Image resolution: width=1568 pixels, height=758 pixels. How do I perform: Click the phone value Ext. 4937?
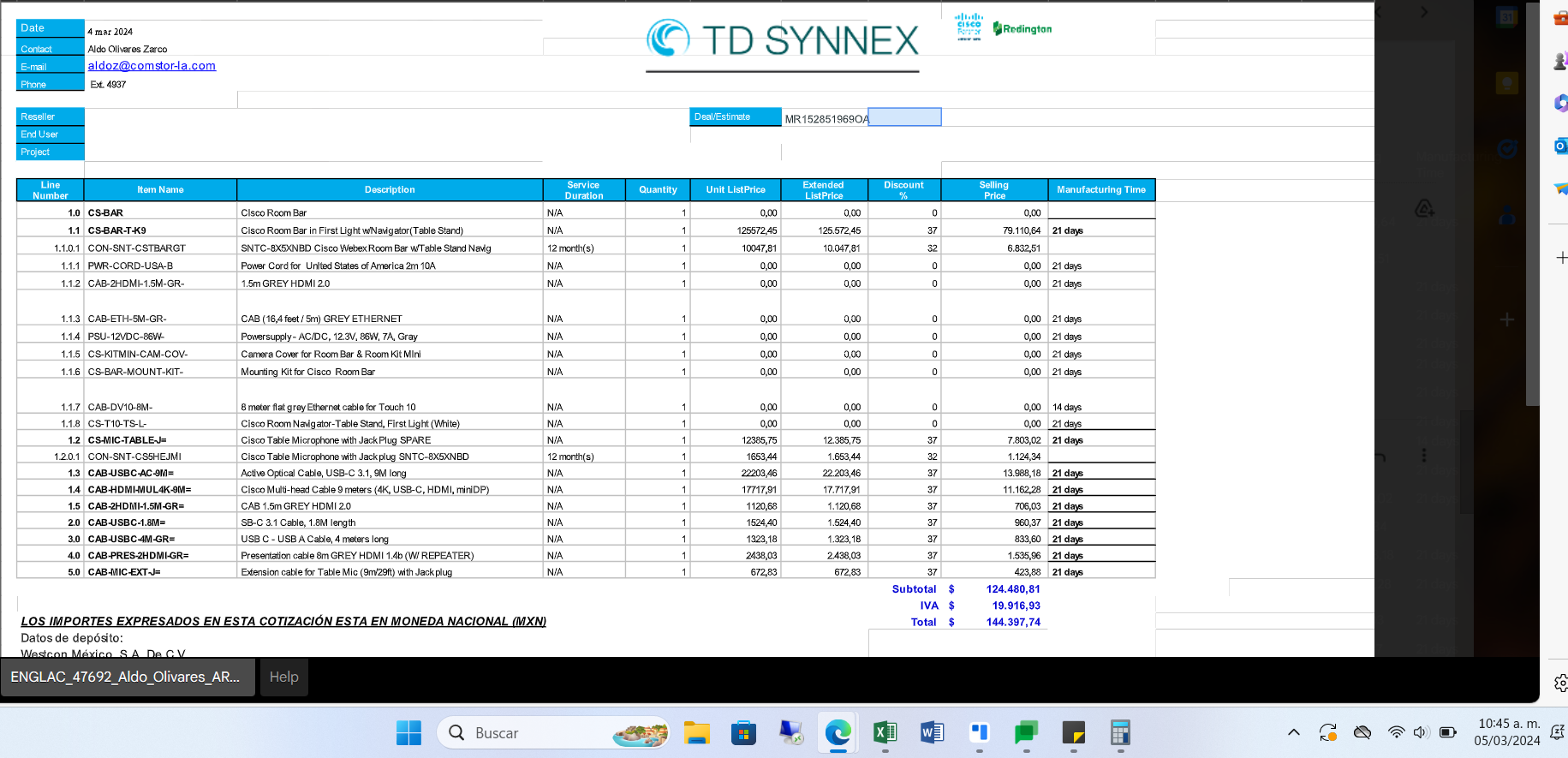pos(108,84)
